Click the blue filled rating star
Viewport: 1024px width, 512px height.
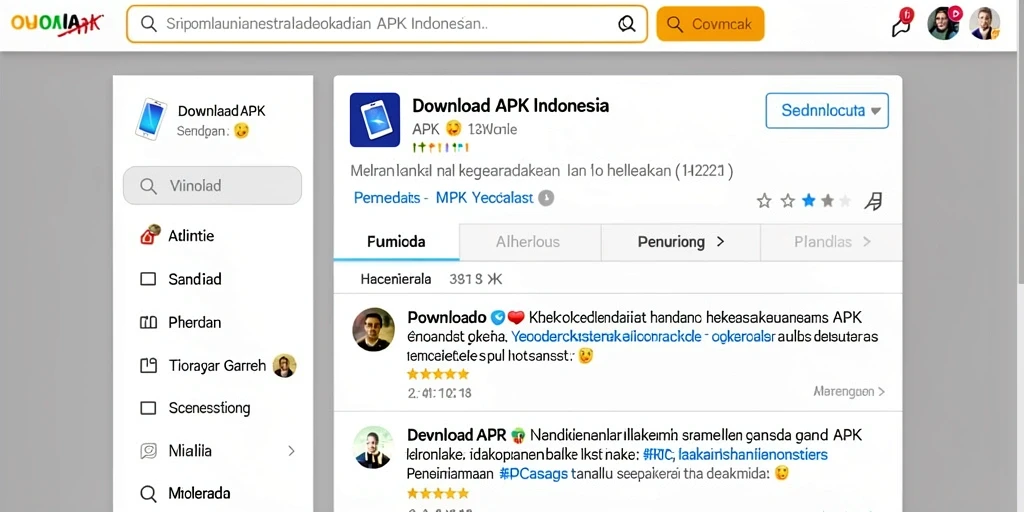click(808, 200)
